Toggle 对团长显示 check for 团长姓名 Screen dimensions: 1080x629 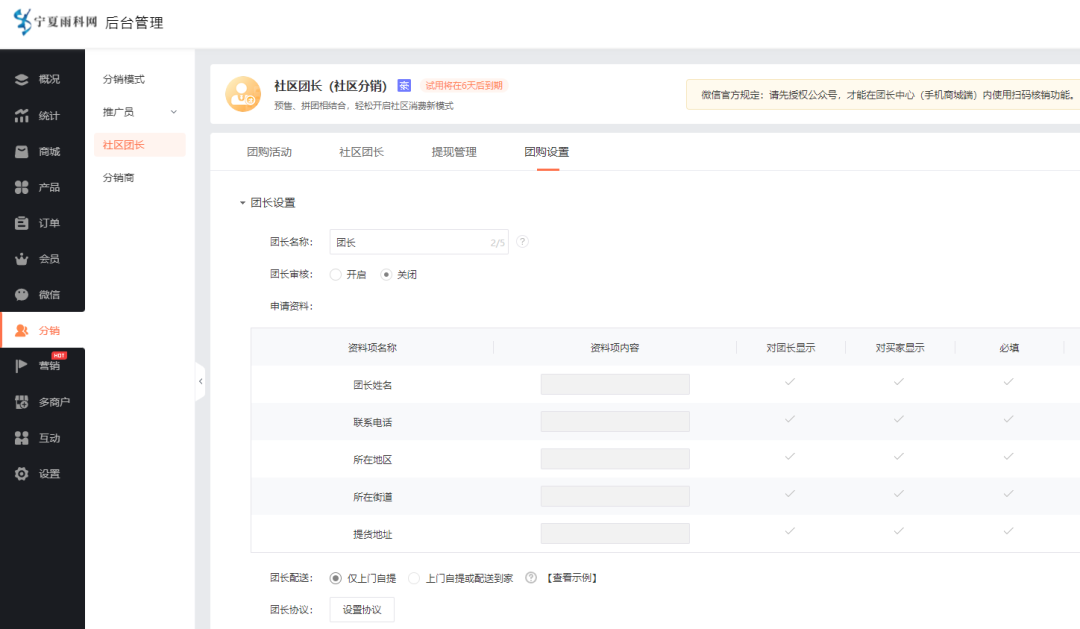tap(790, 382)
